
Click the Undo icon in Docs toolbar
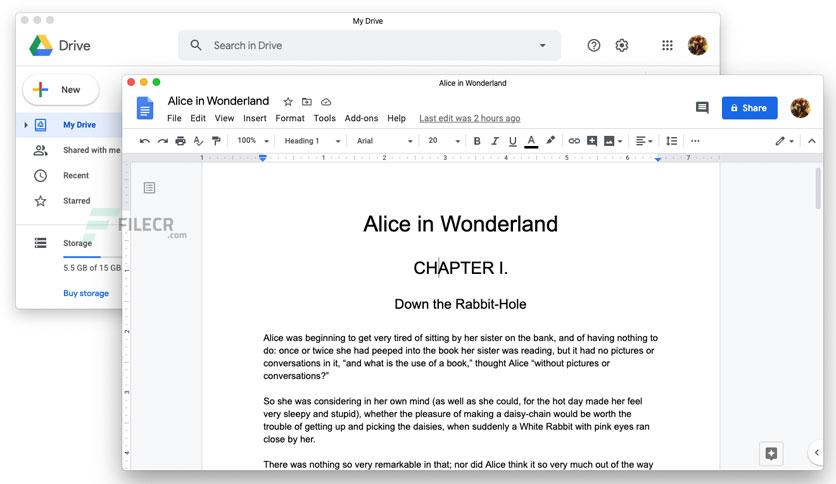point(144,141)
